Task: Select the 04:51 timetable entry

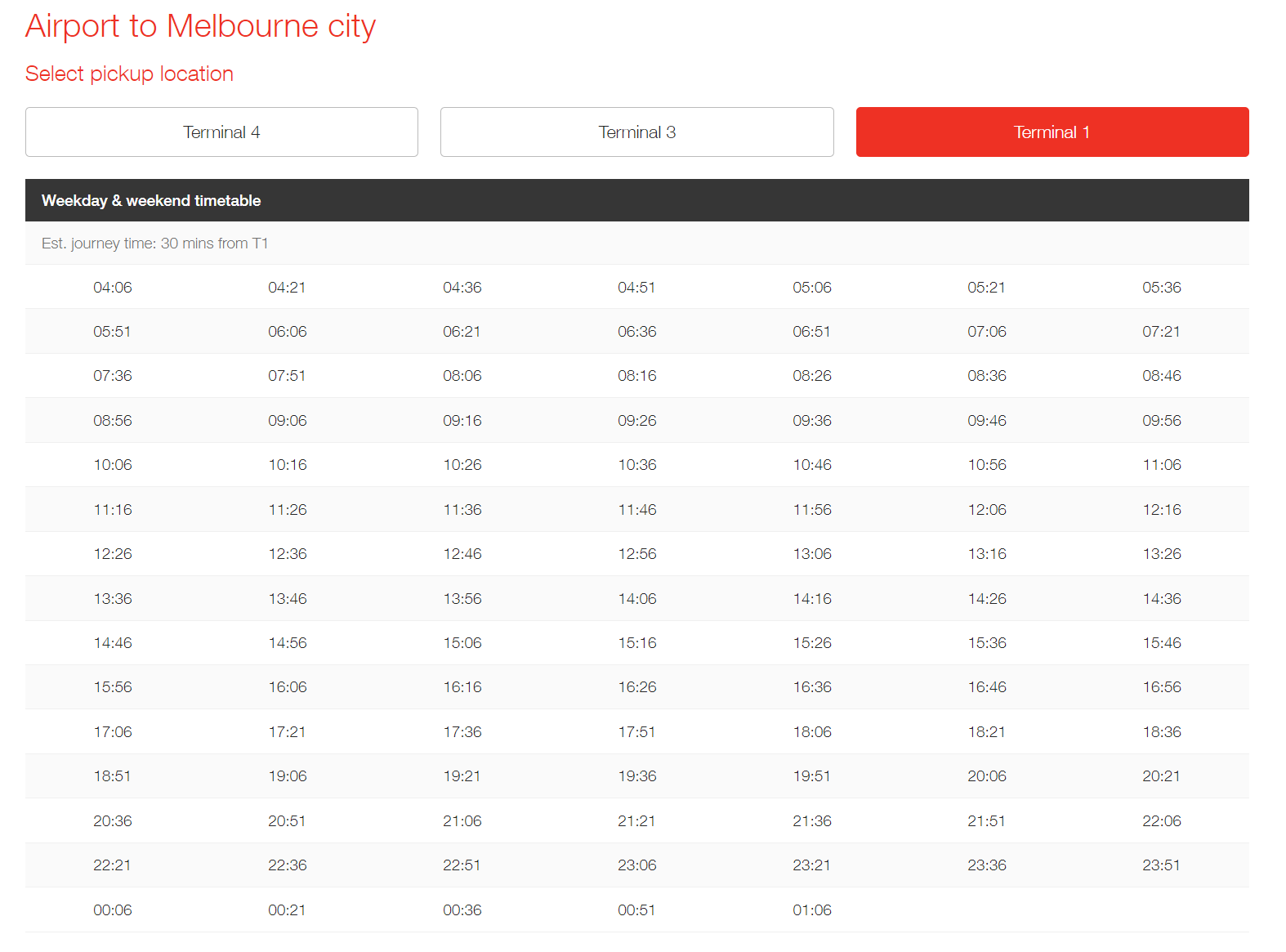Action: click(x=636, y=288)
